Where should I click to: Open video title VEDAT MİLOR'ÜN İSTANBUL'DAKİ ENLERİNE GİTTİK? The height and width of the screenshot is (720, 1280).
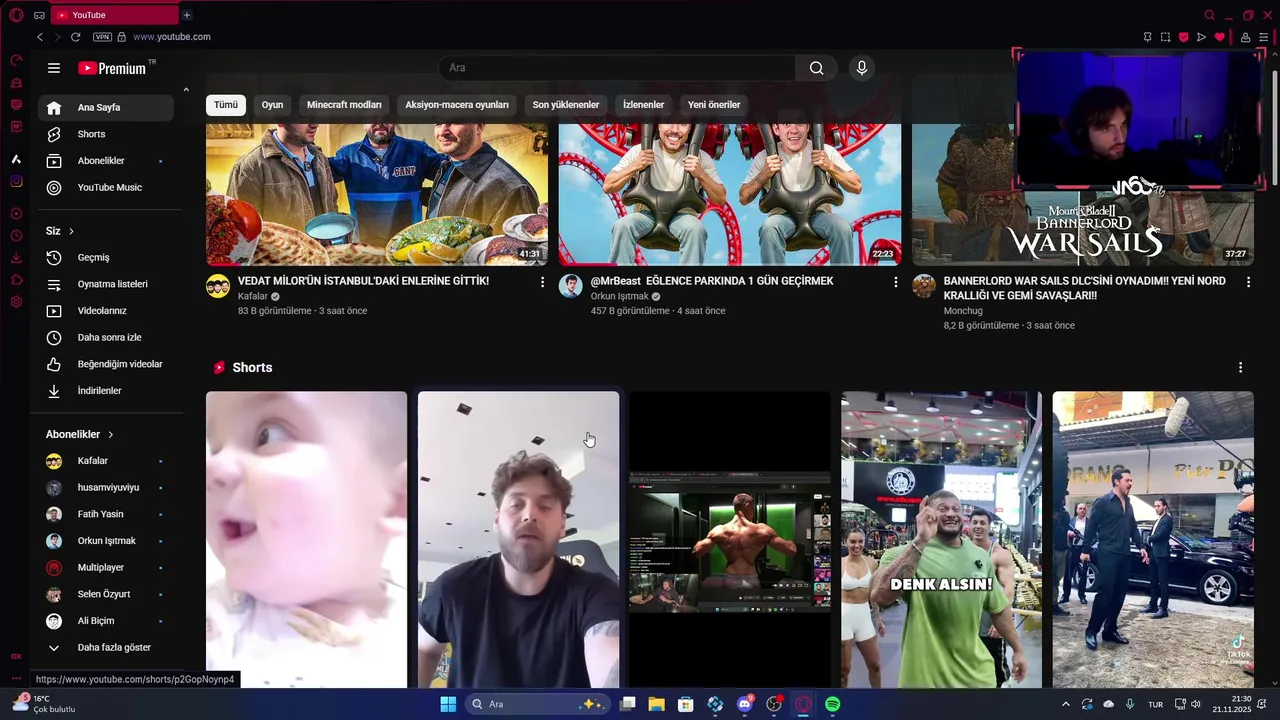tap(363, 281)
